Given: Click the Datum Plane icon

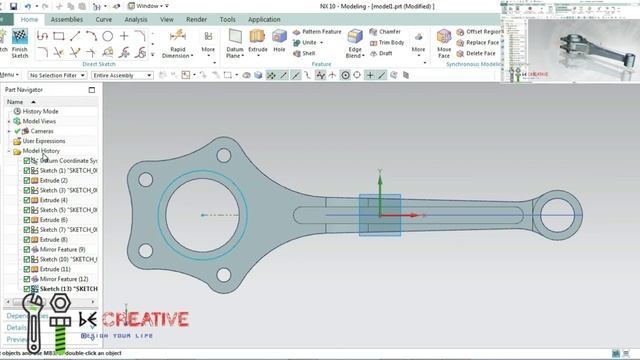Looking at the screenshot, I should (235, 37).
